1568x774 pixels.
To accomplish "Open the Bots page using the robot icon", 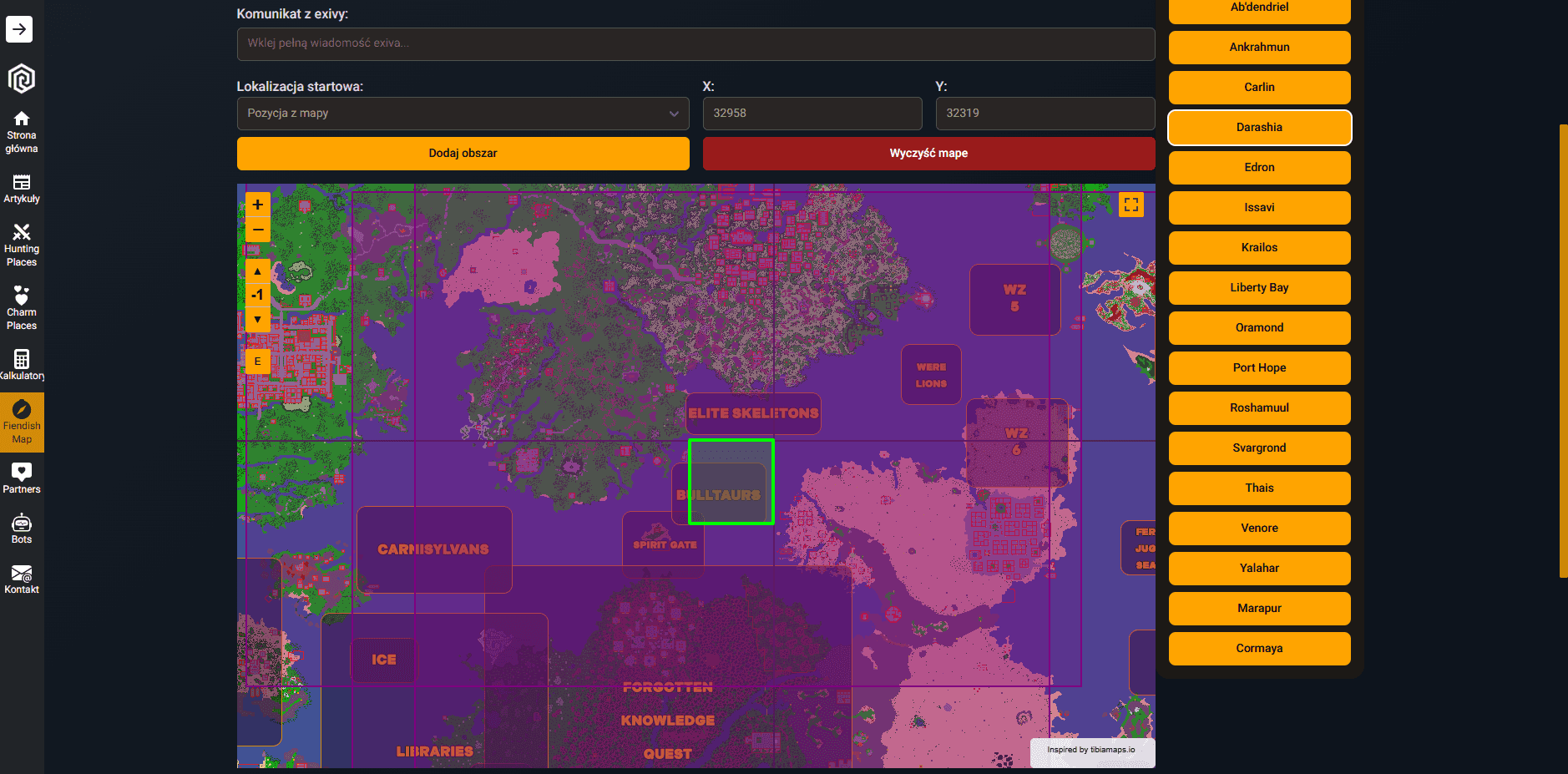I will pyautogui.click(x=22, y=526).
